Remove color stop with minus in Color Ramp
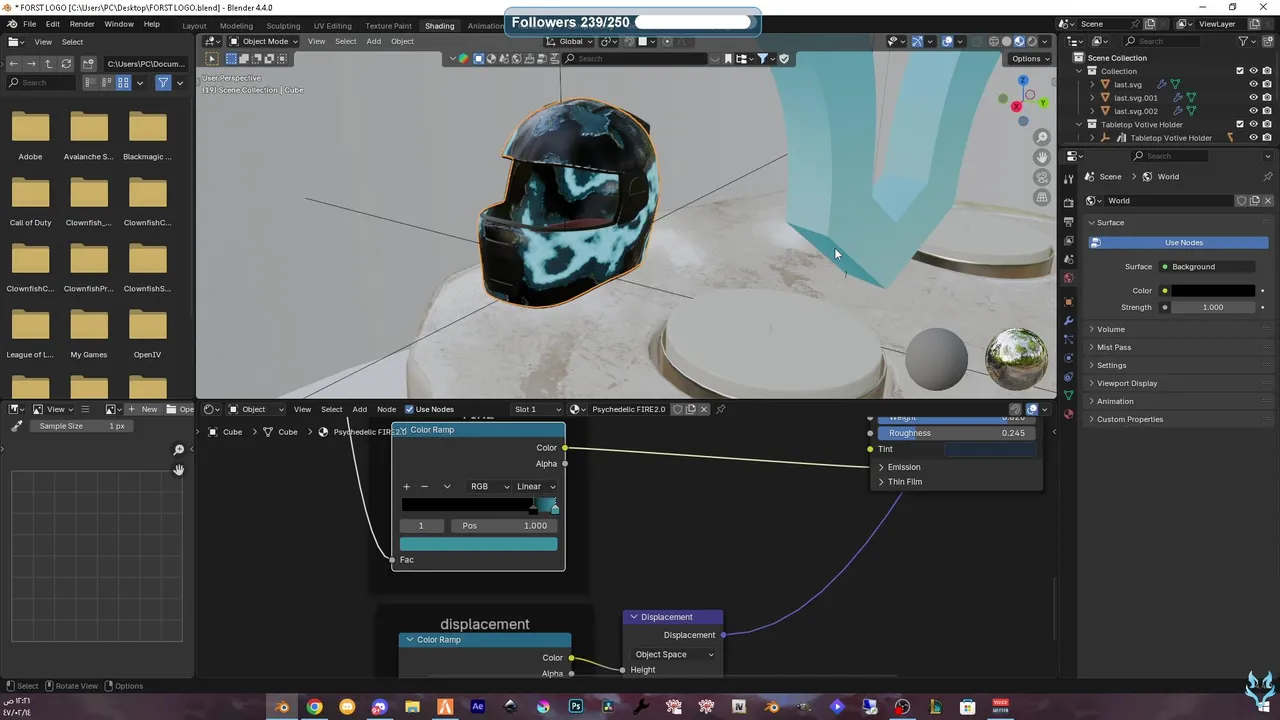Screen dimensions: 1280x720 pos(424,486)
